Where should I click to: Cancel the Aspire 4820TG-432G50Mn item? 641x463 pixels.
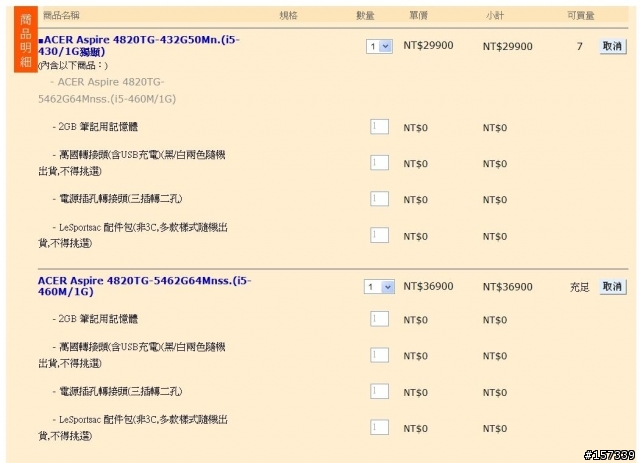pos(613,46)
